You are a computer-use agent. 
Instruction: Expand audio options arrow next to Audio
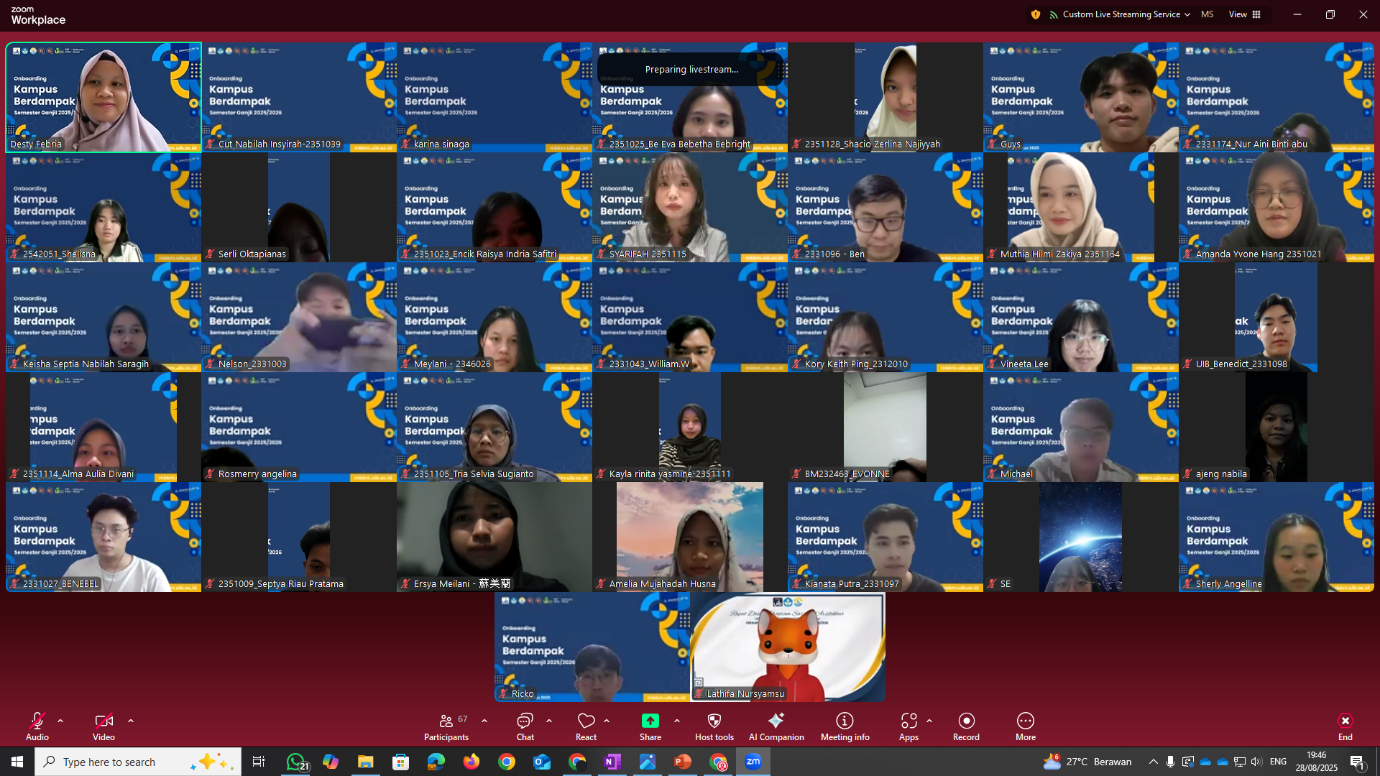click(60, 720)
